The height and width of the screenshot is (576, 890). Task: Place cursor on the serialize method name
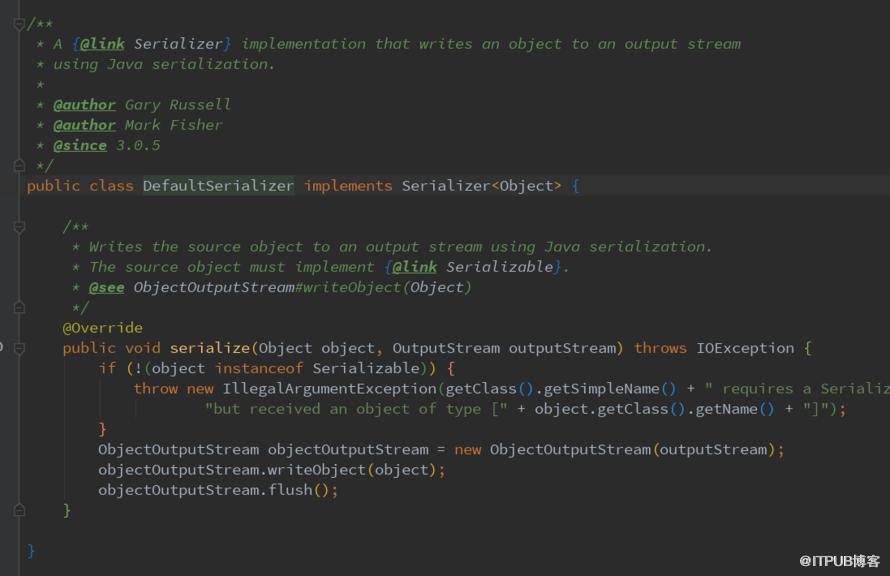coord(209,348)
